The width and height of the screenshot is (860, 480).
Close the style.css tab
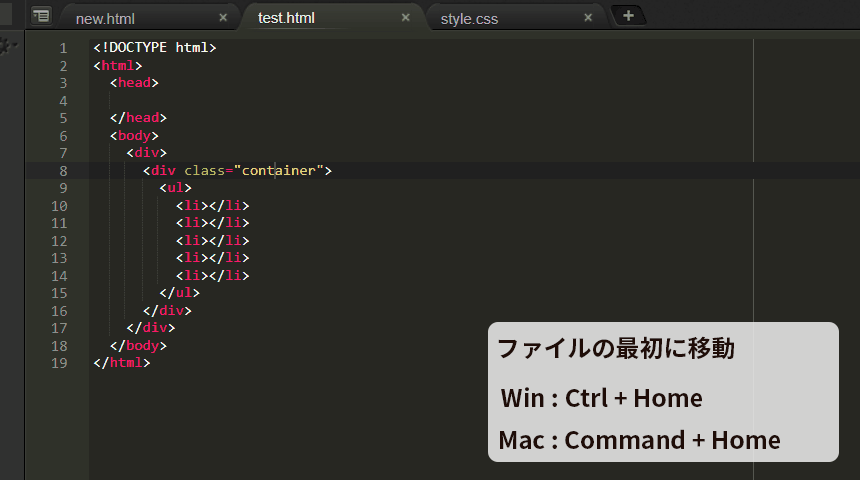588,18
